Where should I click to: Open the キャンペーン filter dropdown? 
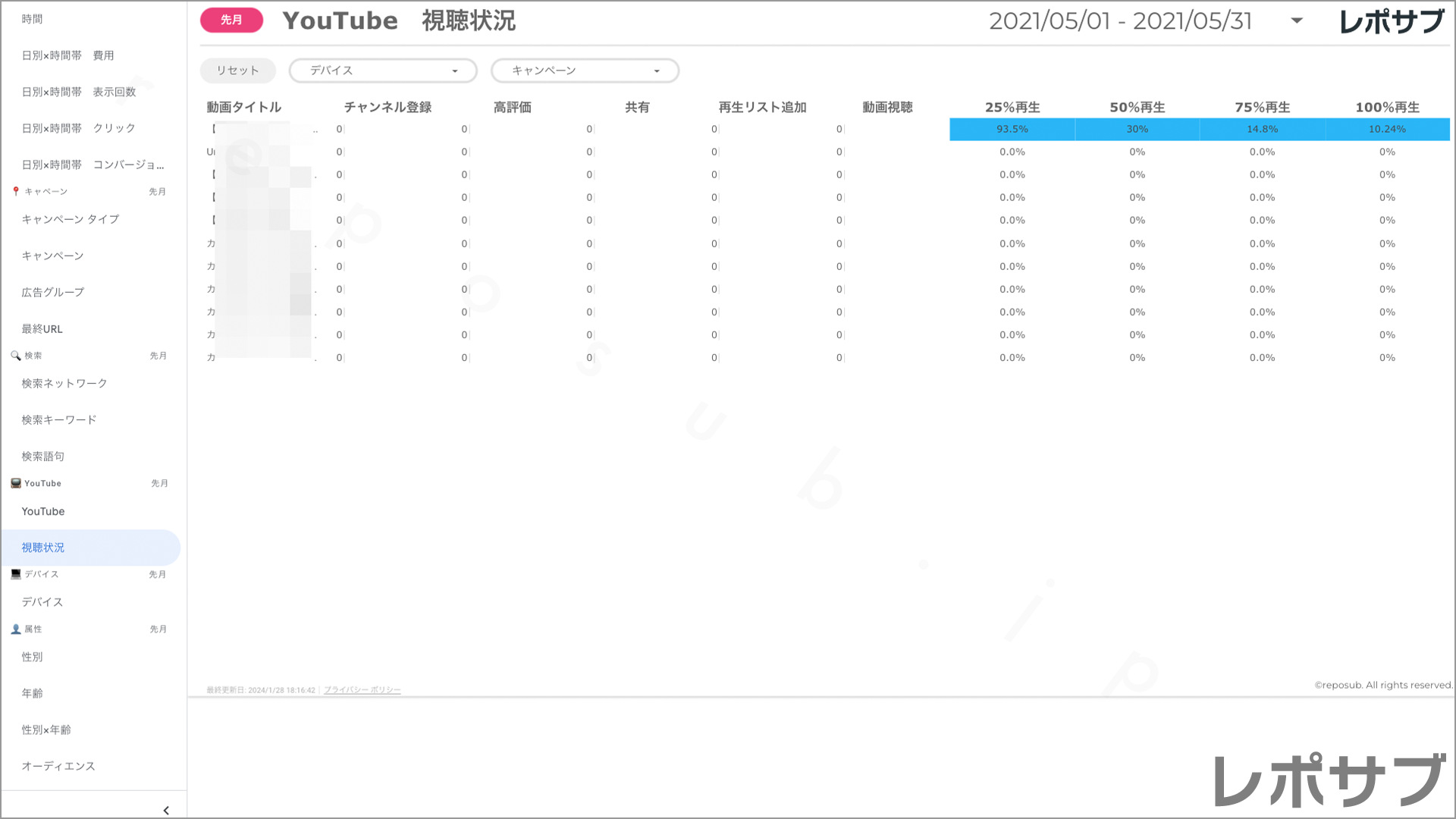[585, 71]
